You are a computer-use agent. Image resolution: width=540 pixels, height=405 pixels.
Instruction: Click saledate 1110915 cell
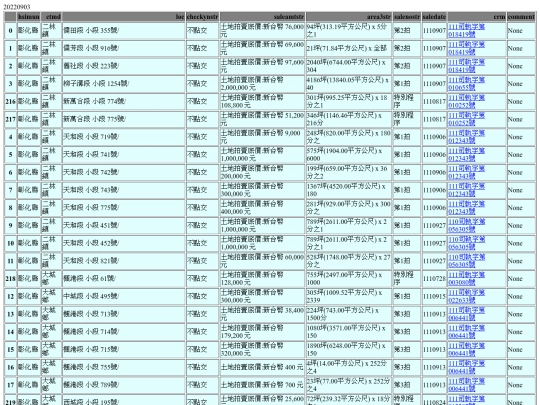(x=434, y=297)
